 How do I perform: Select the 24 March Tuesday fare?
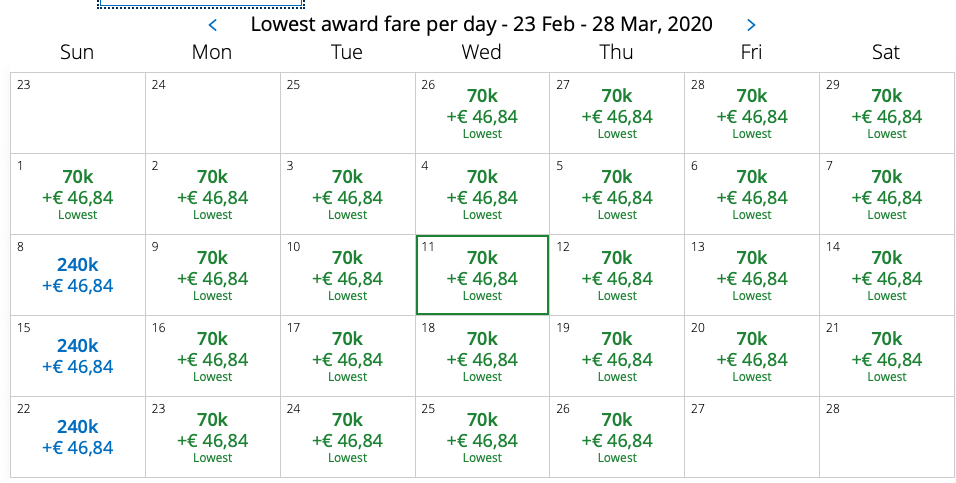347,437
